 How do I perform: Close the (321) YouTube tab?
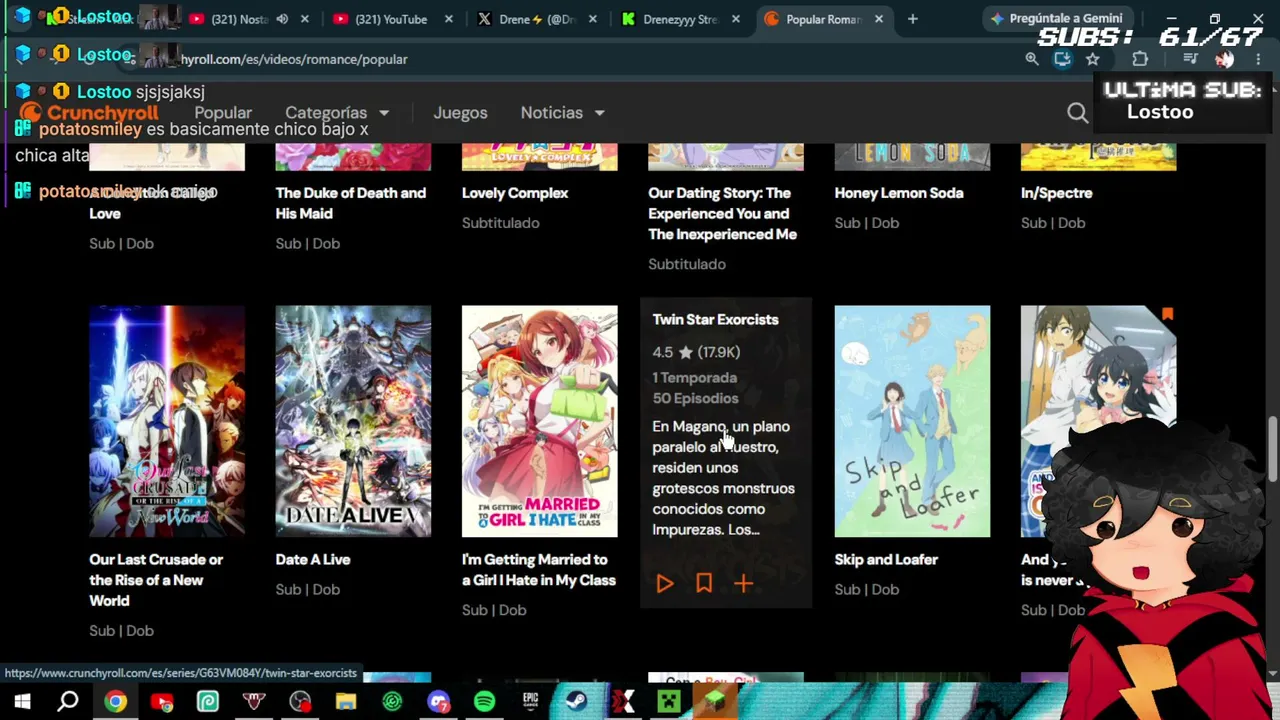(x=449, y=19)
